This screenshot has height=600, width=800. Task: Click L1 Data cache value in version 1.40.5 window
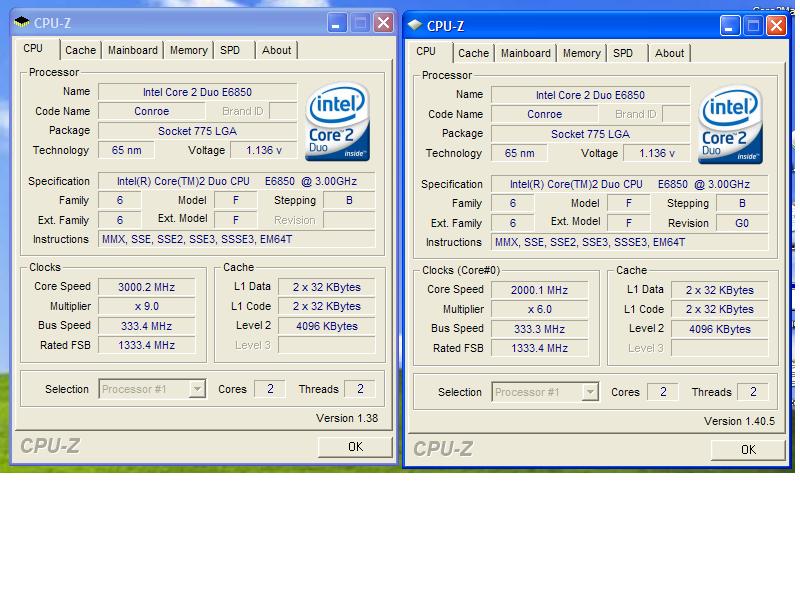coord(719,290)
